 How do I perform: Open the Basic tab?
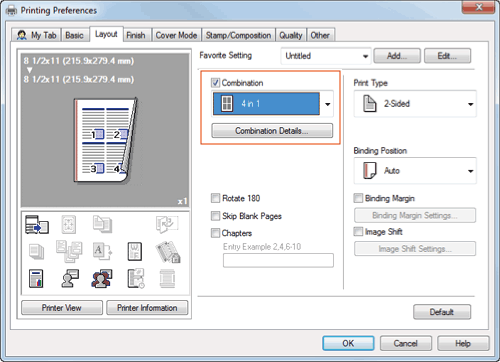(x=74, y=35)
